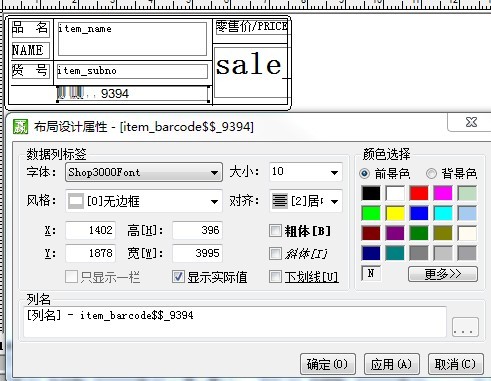This screenshot has width=491, height=381.
Task: Click the N no-color box
Action: coord(371,274)
